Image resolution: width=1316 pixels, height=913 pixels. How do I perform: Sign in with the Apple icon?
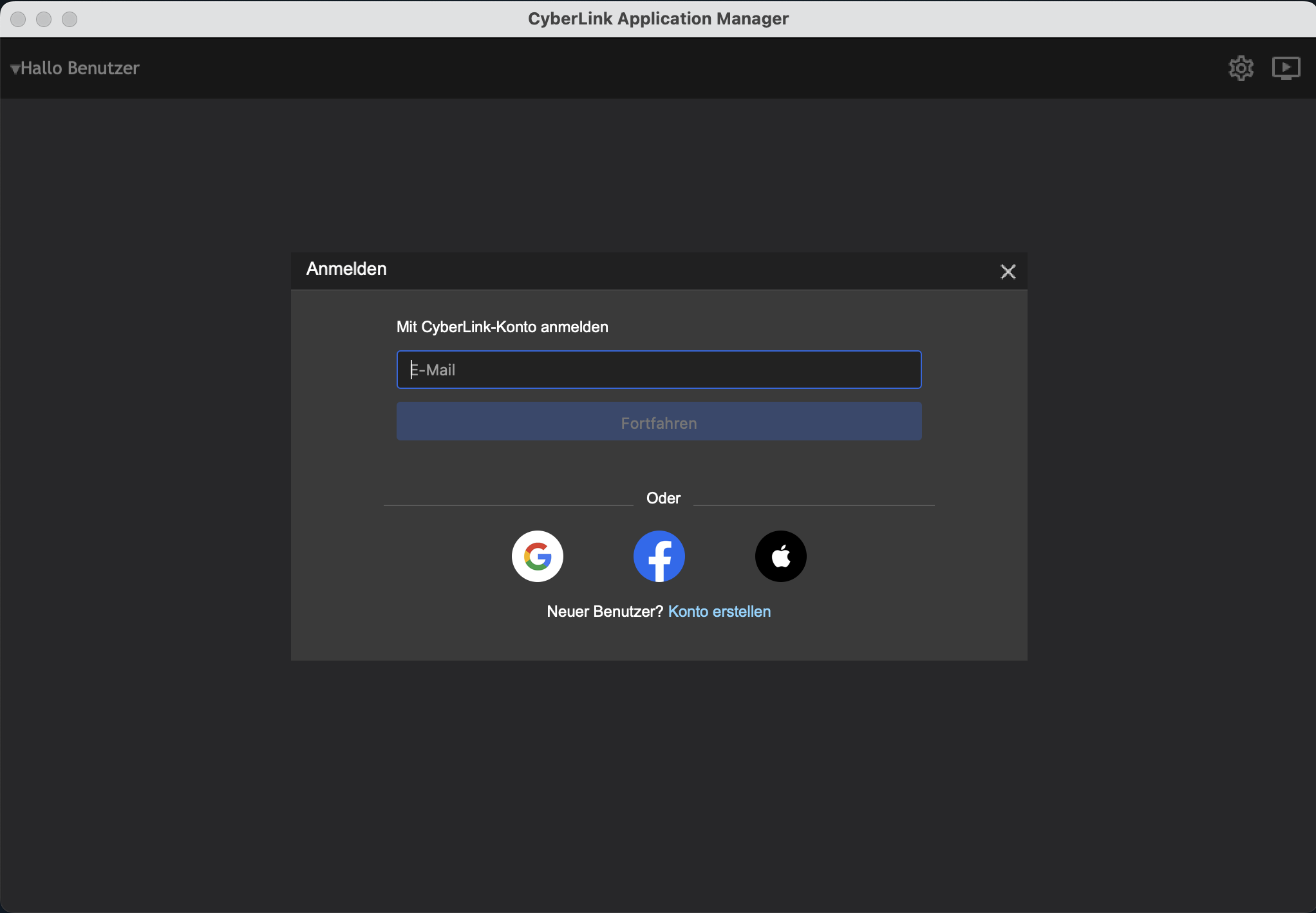point(780,556)
